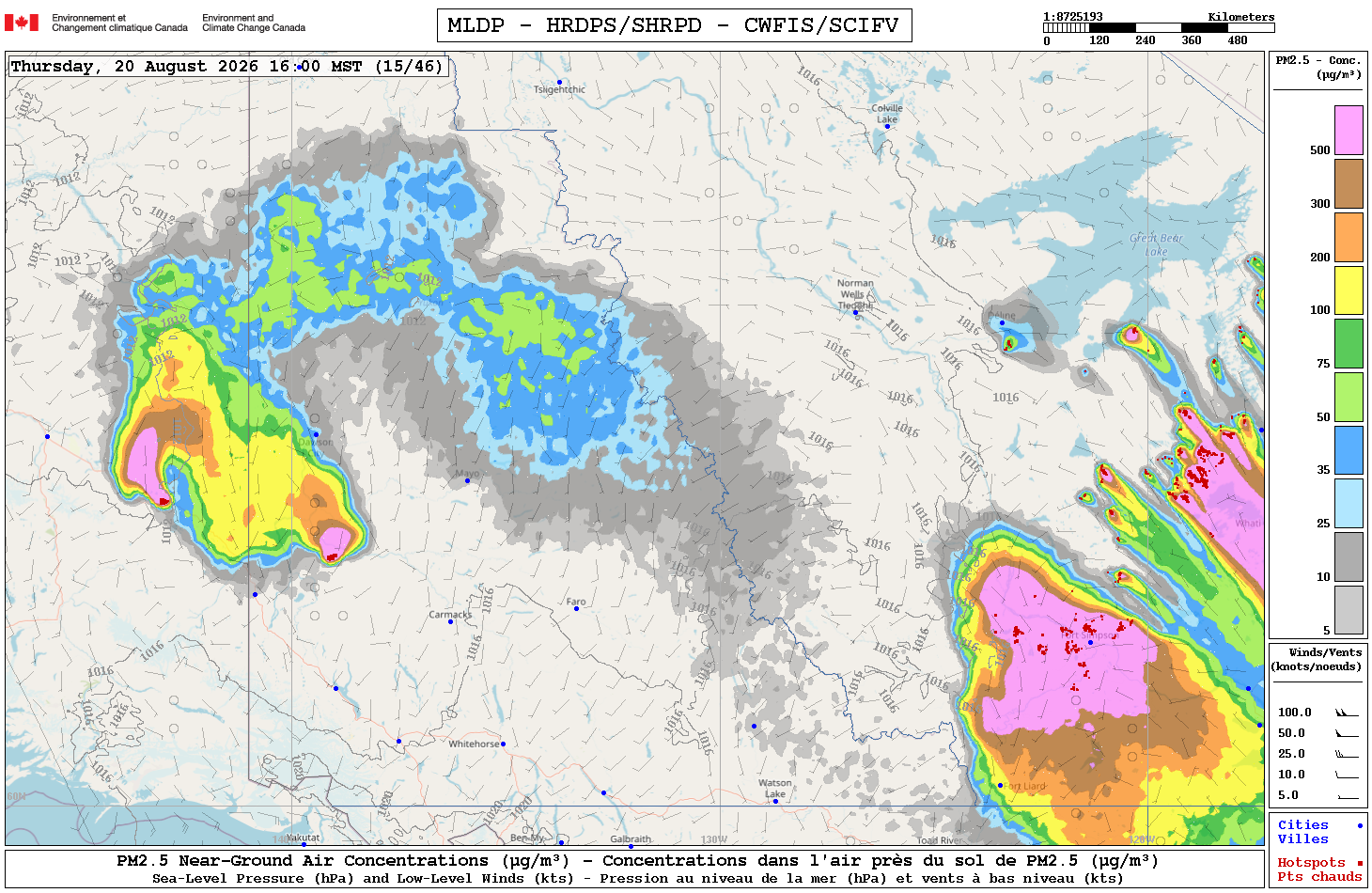This screenshot has width=1372, height=893.
Task: Click the PM2.5 - Conc. legend heading
Action: [x=1318, y=67]
